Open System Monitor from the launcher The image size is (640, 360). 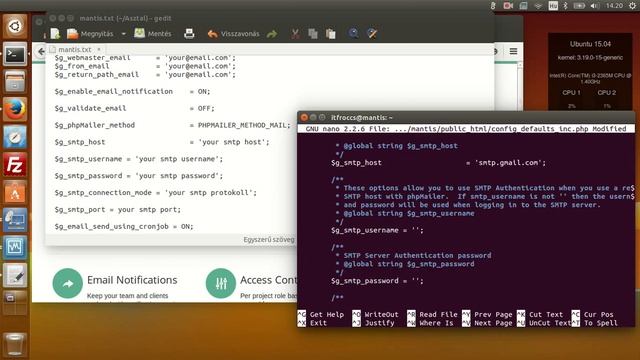coord(15,247)
